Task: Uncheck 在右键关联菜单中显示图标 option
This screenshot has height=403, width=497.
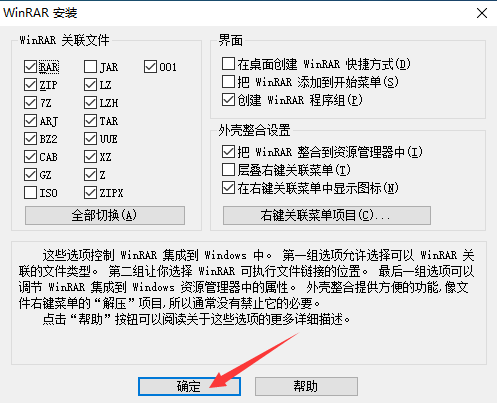Action: [228, 188]
